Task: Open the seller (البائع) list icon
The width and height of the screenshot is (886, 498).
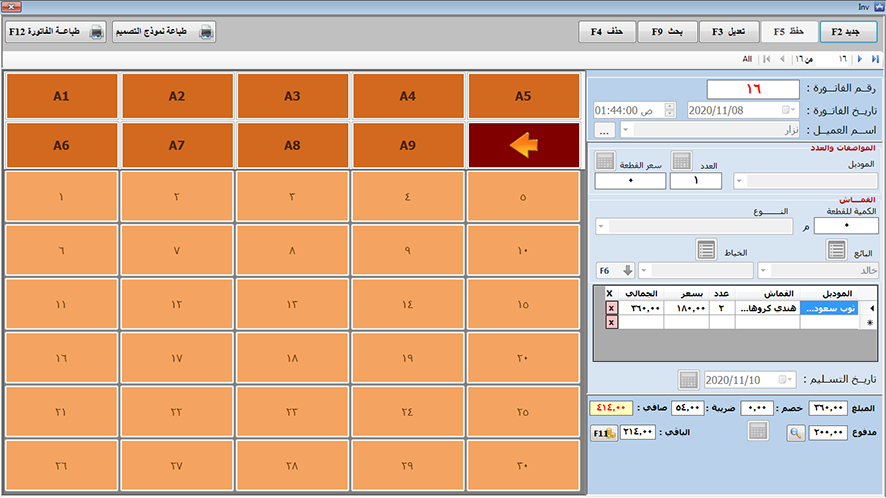Action: (836, 250)
